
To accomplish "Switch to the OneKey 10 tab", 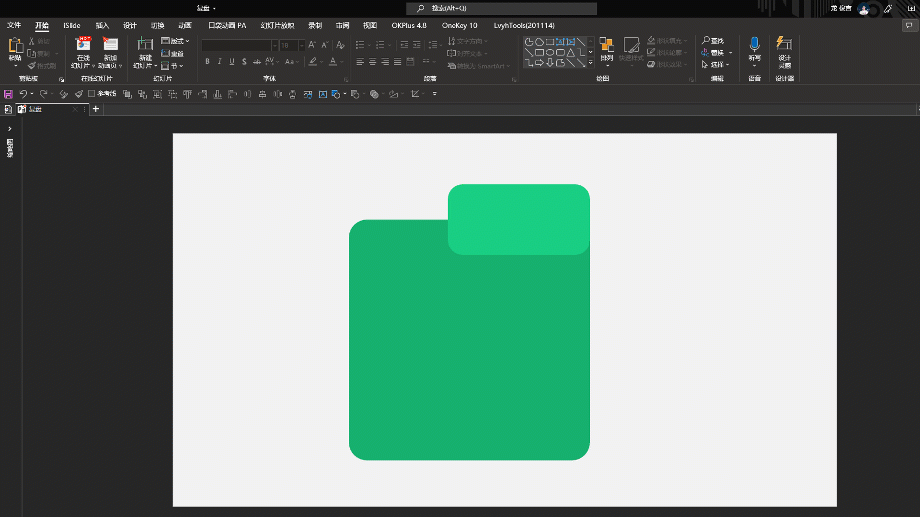I will point(459,26).
